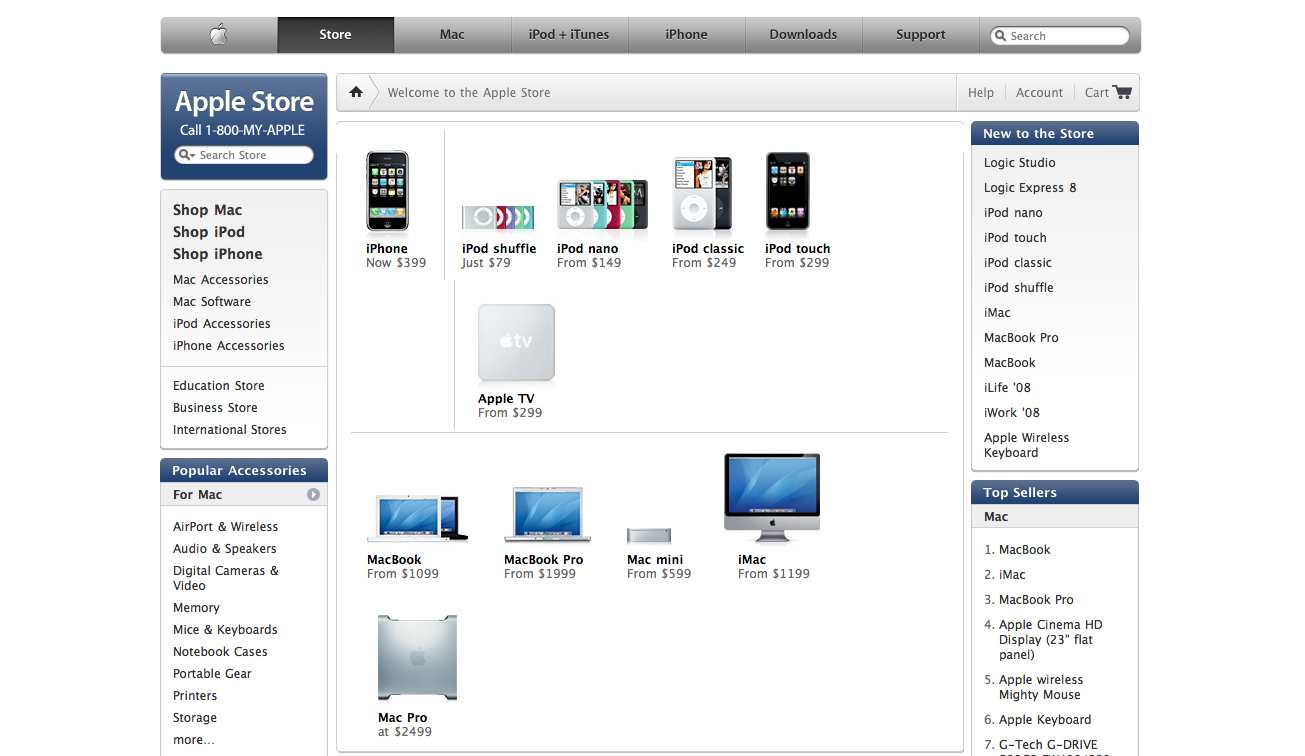Image resolution: width=1305 pixels, height=756 pixels.
Task: Open the iPod + iTunes tab
Action: point(569,35)
